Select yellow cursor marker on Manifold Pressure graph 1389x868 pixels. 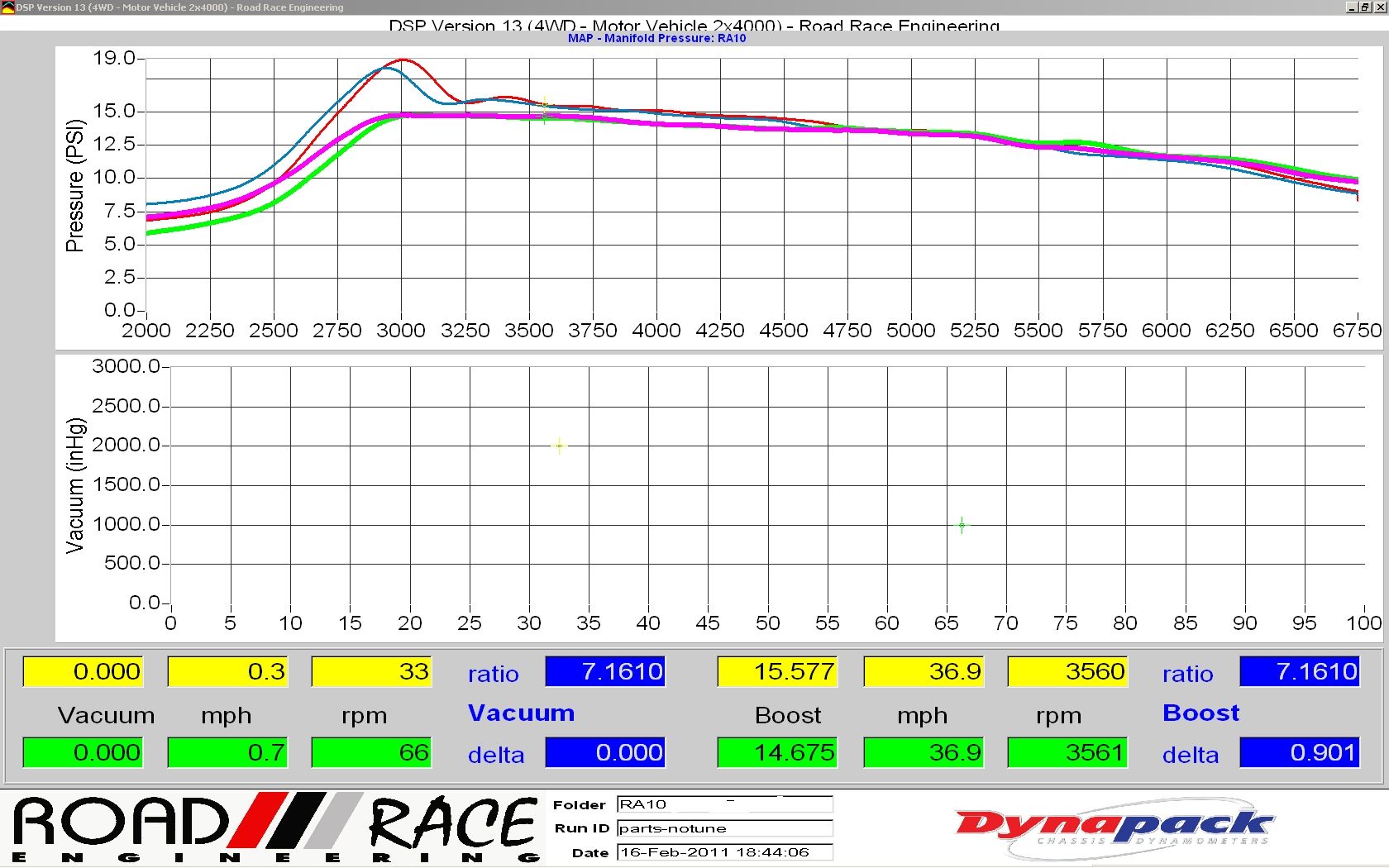545,103
